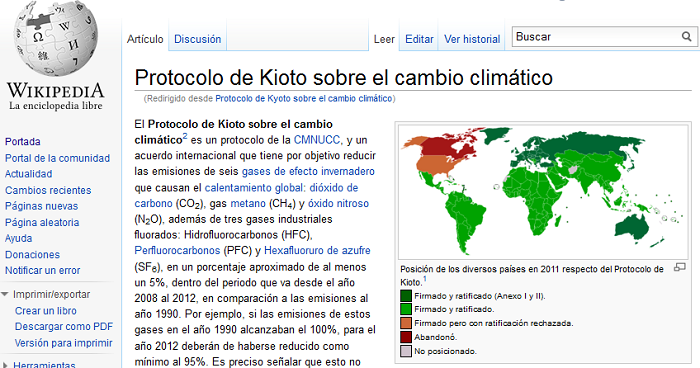Select the Leer tab
The image size is (700, 368).
384,39
